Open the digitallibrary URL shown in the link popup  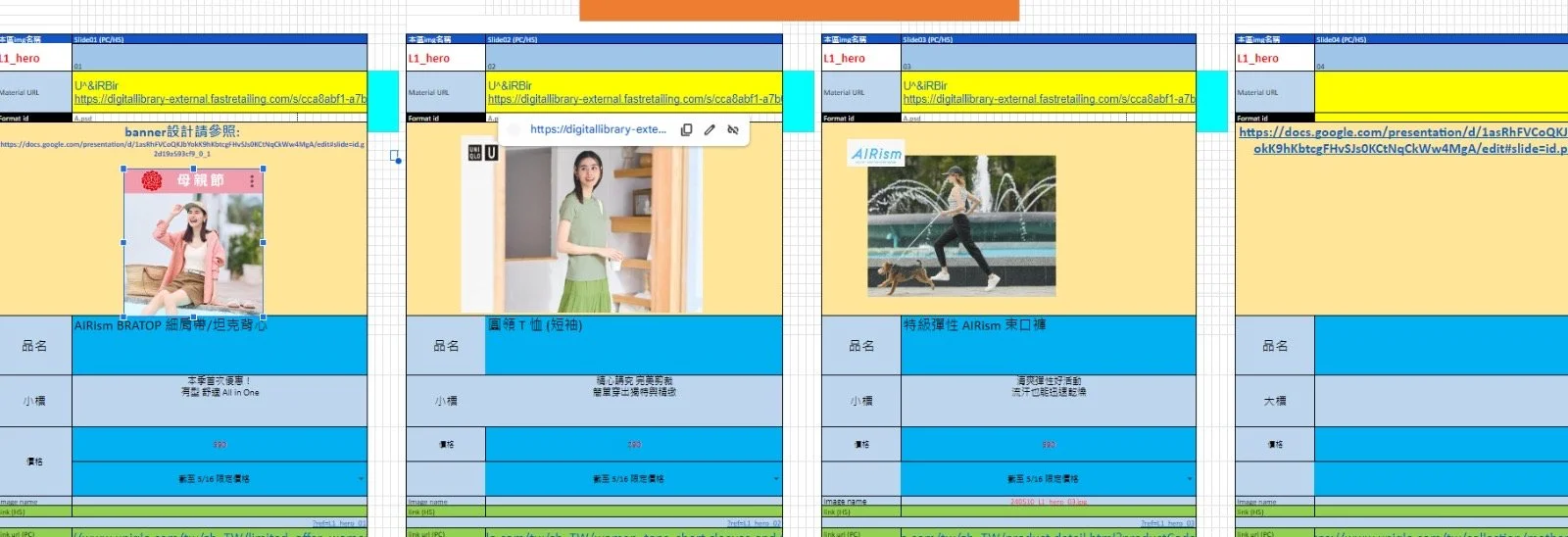[598, 129]
